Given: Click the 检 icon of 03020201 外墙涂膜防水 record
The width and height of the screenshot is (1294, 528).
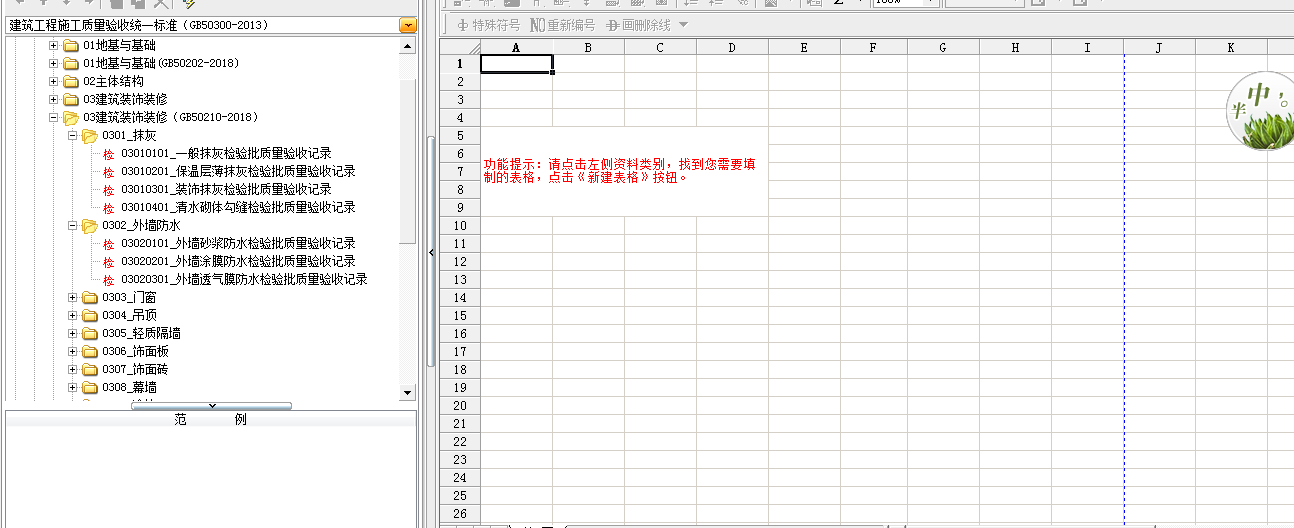Looking at the screenshot, I should 109,262.
